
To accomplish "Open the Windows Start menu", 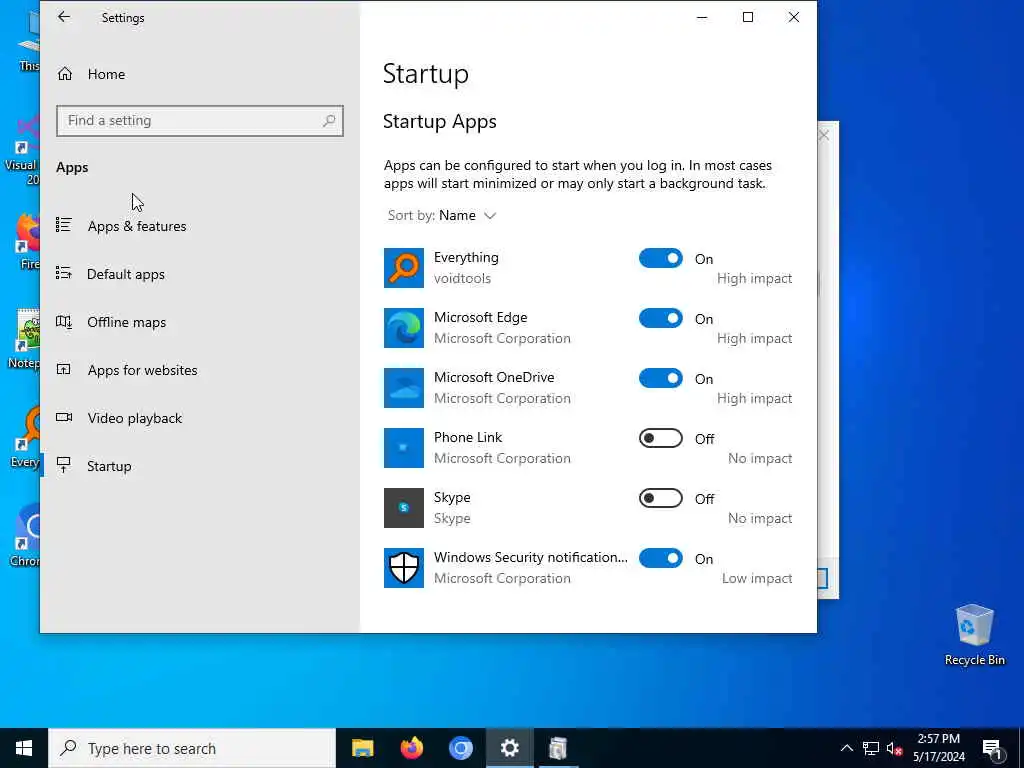I will pyautogui.click(x=24, y=748).
